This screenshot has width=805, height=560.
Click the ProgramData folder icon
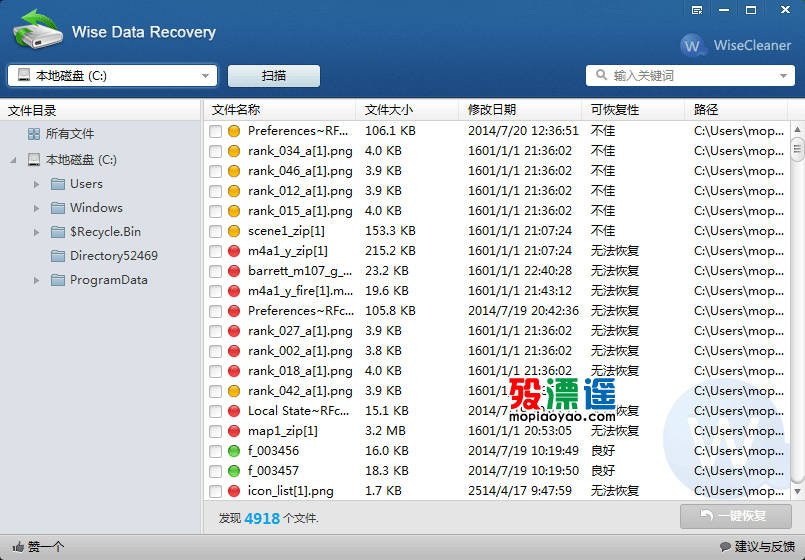click(x=58, y=280)
